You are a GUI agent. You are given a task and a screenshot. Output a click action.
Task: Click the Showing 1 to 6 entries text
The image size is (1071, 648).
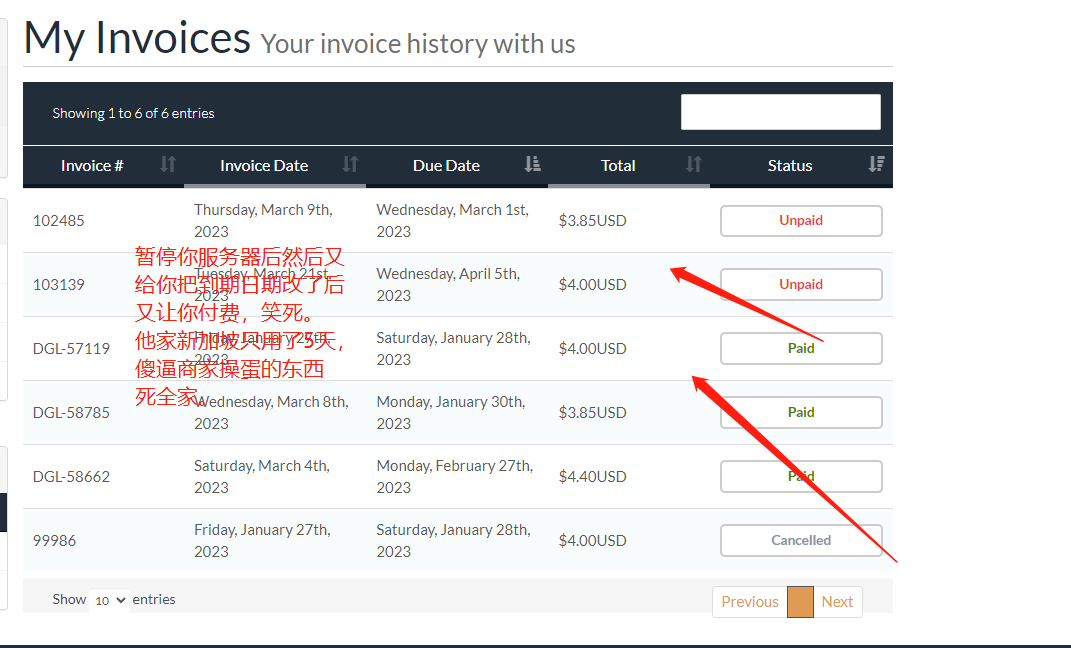(133, 113)
